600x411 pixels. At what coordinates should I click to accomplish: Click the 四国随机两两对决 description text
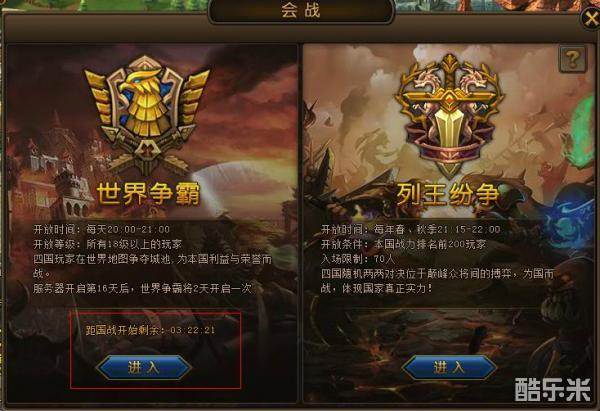click(437, 281)
